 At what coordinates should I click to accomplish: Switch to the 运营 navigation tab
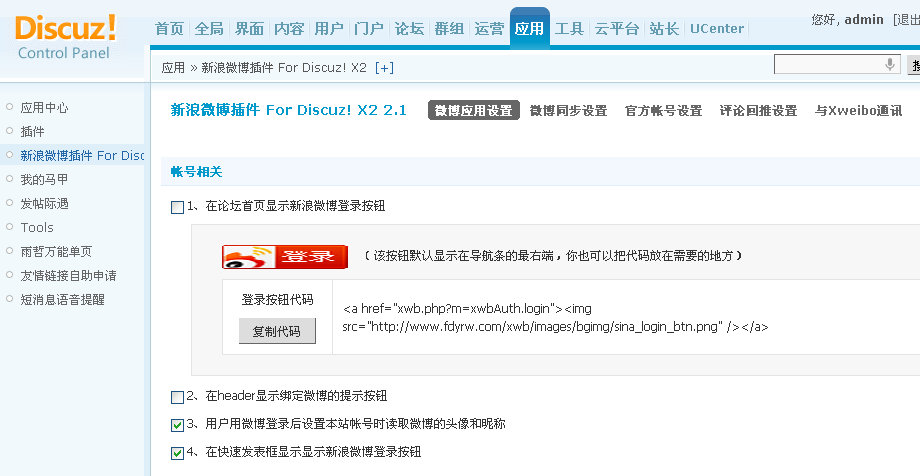click(489, 28)
